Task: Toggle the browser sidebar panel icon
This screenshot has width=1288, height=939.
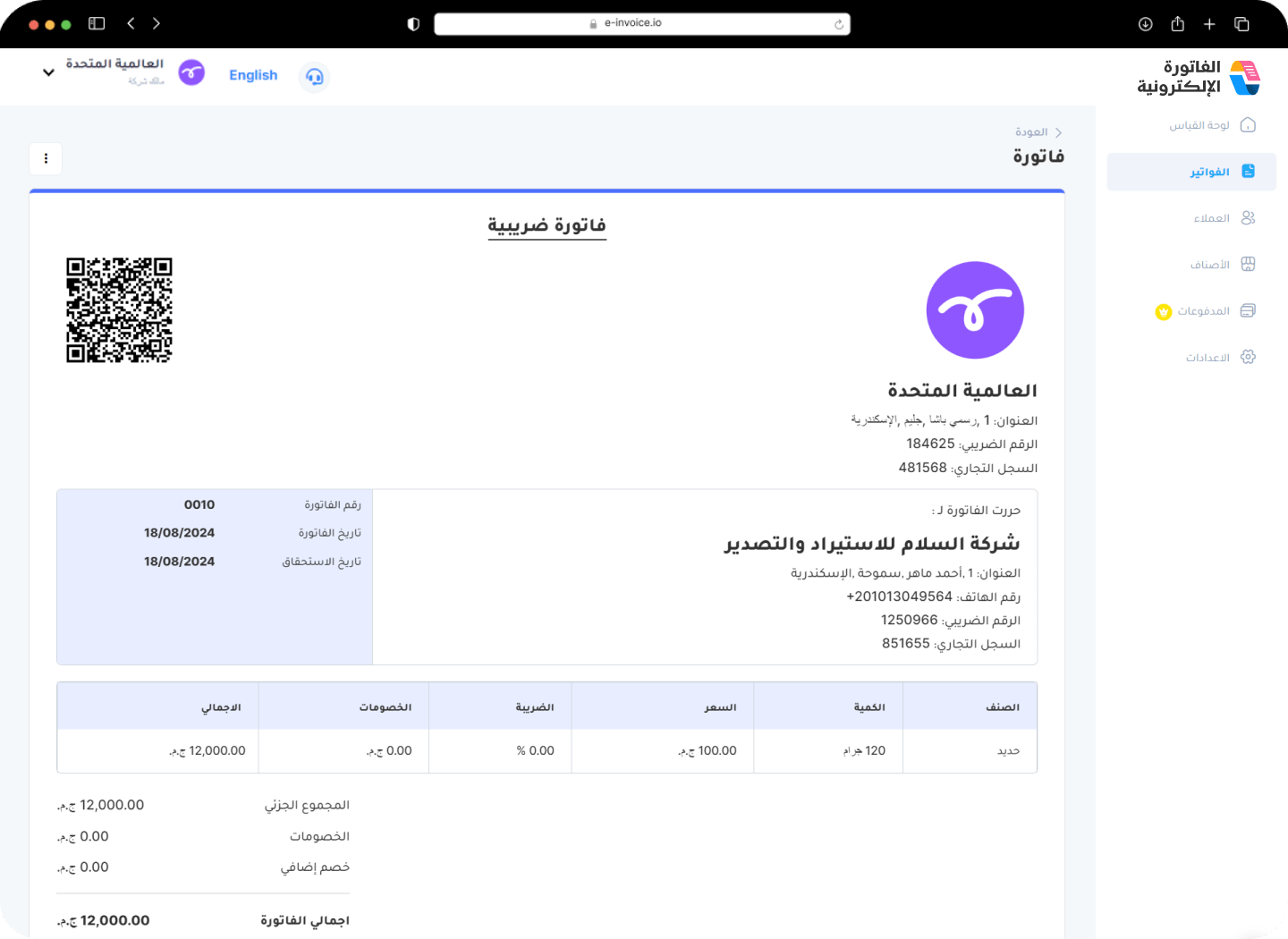Action: coord(96,23)
